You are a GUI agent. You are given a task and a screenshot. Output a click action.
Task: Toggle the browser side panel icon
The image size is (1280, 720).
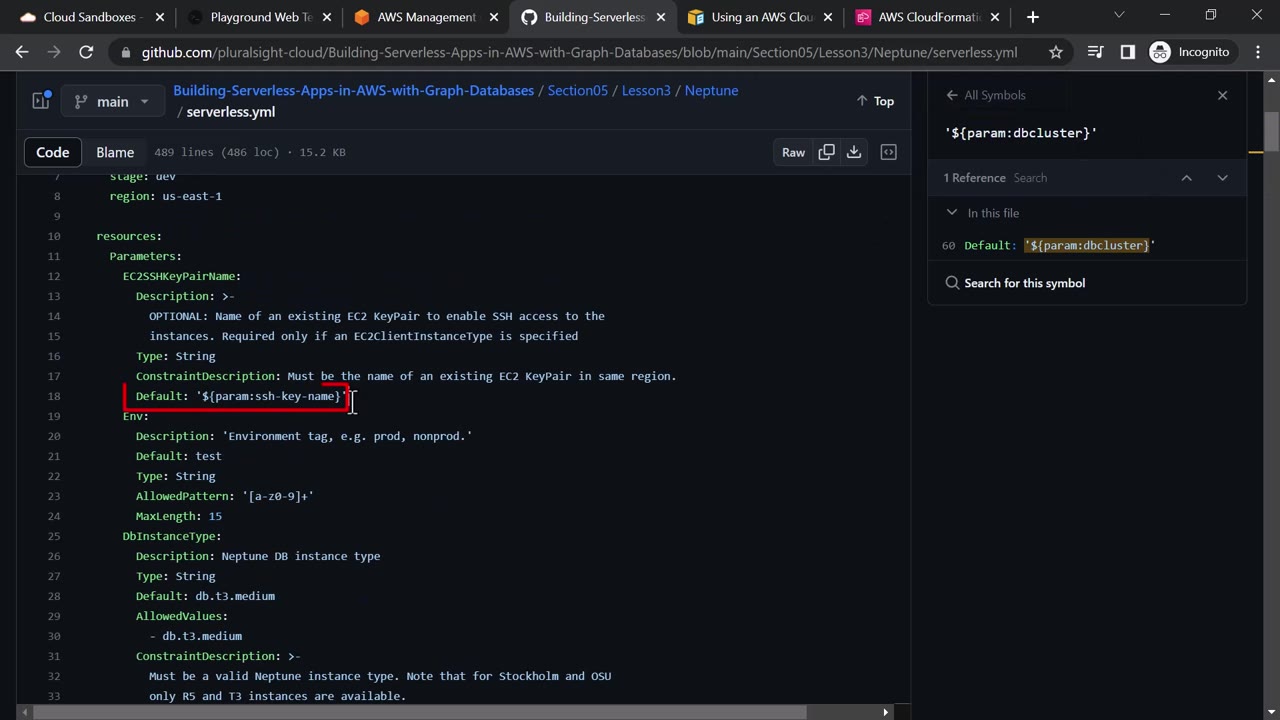click(1128, 52)
